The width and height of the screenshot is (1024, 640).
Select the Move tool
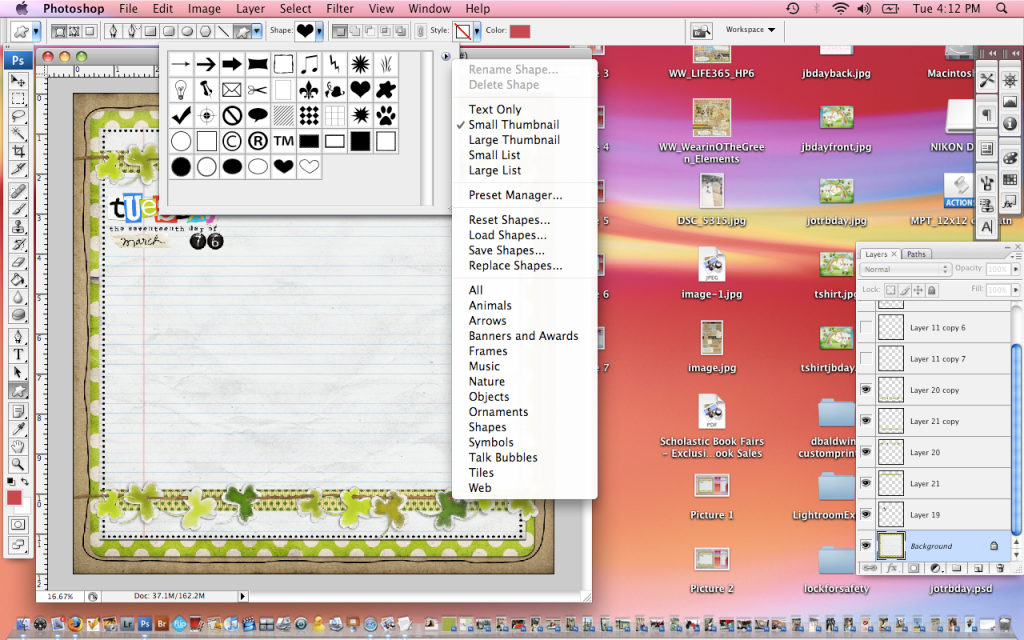pyautogui.click(x=18, y=82)
